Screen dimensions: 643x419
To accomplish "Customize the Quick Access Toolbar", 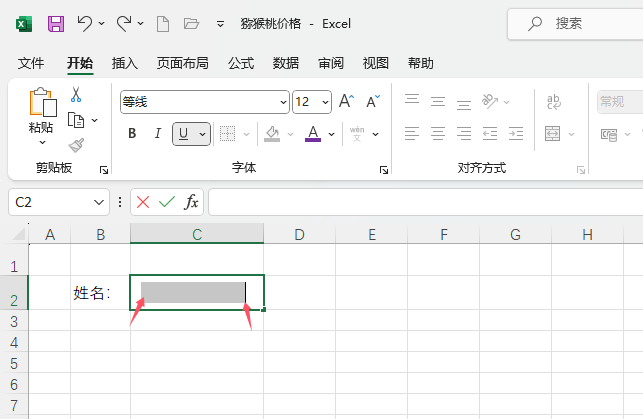I will click(220, 24).
